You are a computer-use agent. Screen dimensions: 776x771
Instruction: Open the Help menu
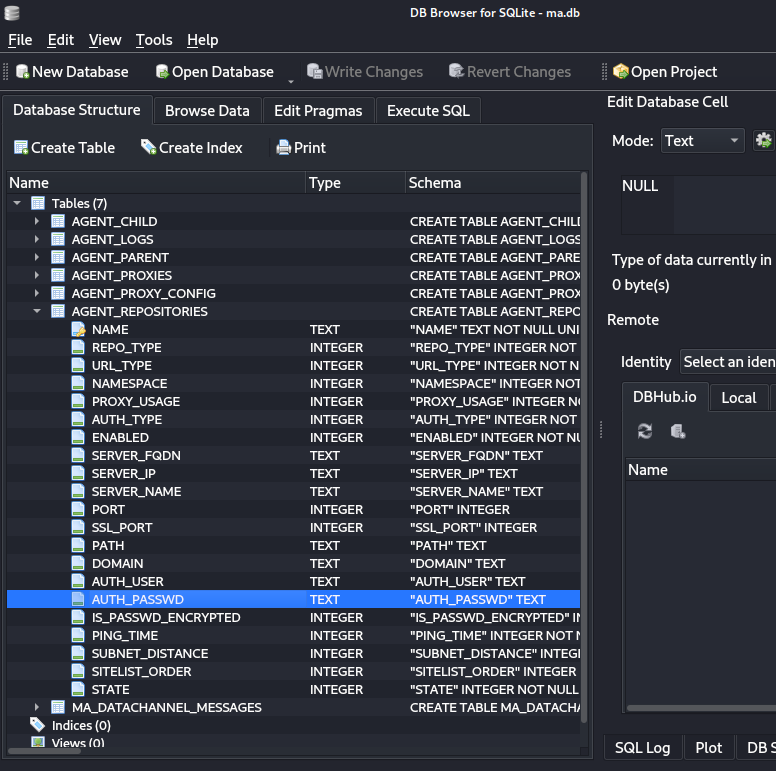coord(202,40)
